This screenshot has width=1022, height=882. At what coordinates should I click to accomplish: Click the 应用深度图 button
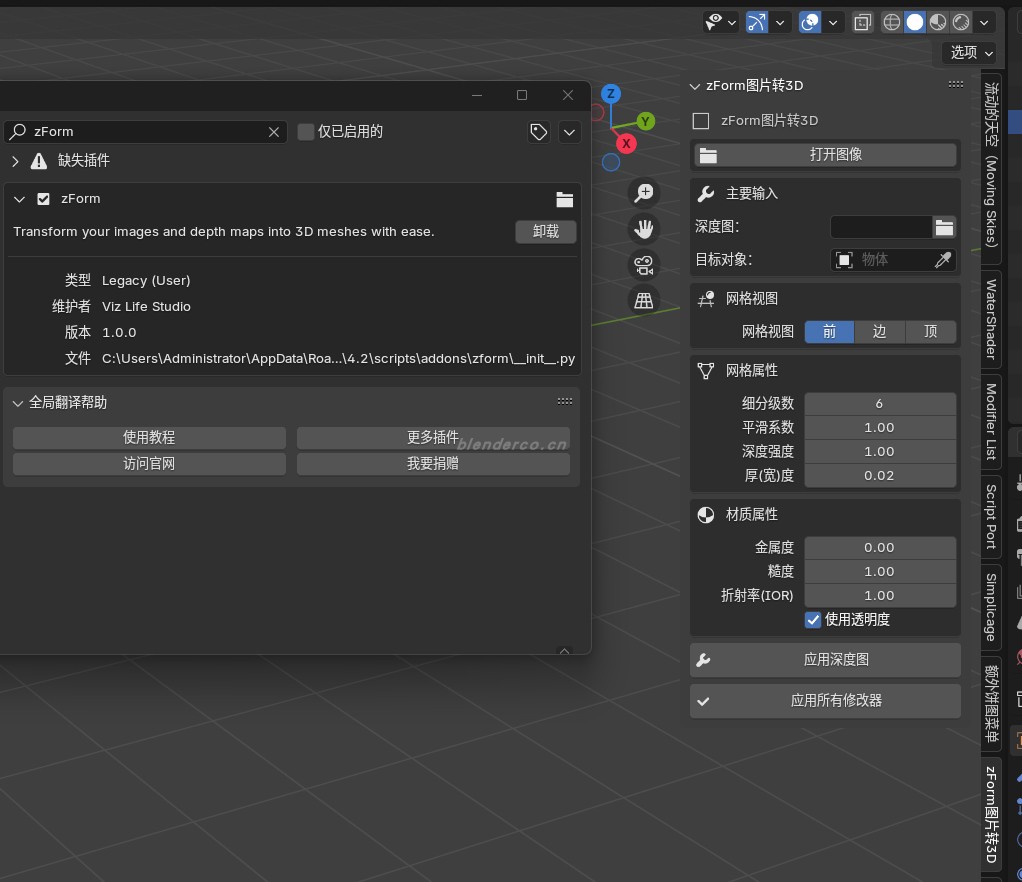coord(826,660)
